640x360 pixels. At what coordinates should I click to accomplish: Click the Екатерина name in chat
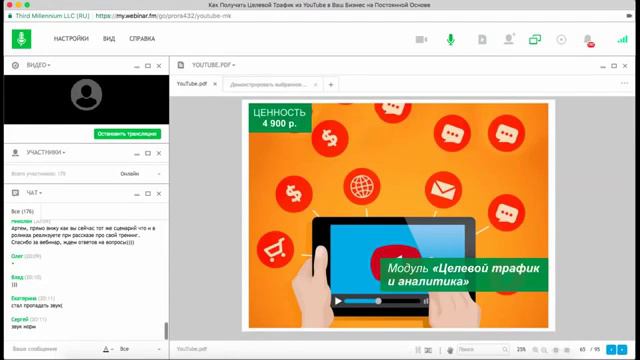point(24,298)
